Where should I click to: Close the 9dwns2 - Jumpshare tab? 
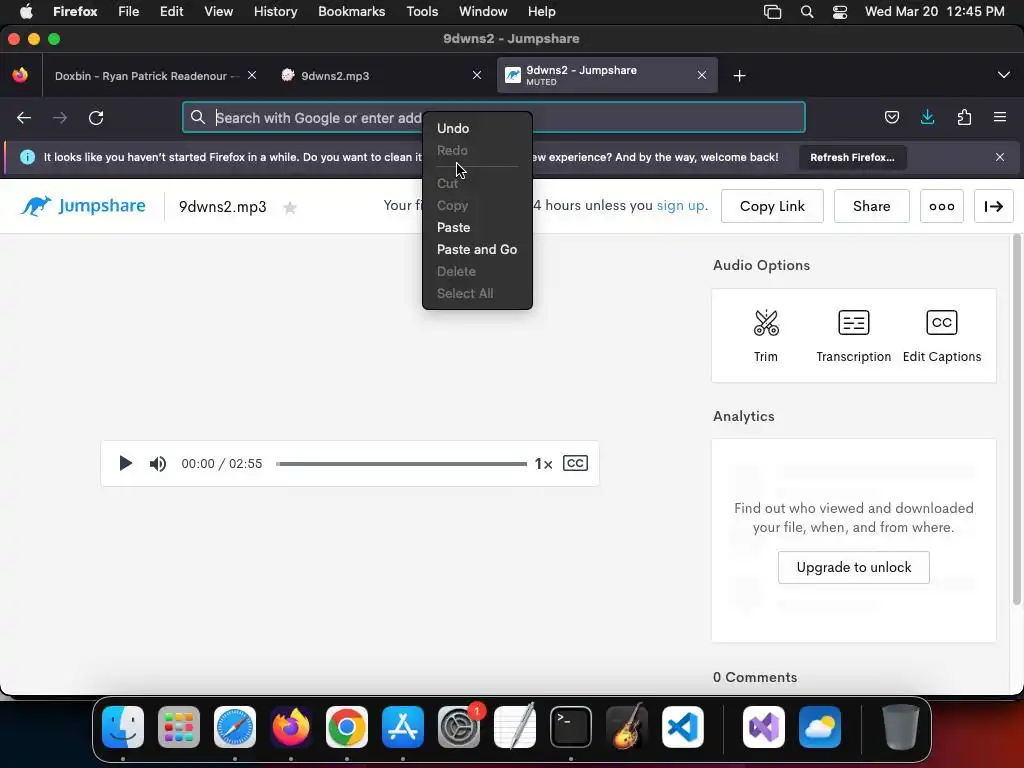click(x=701, y=76)
